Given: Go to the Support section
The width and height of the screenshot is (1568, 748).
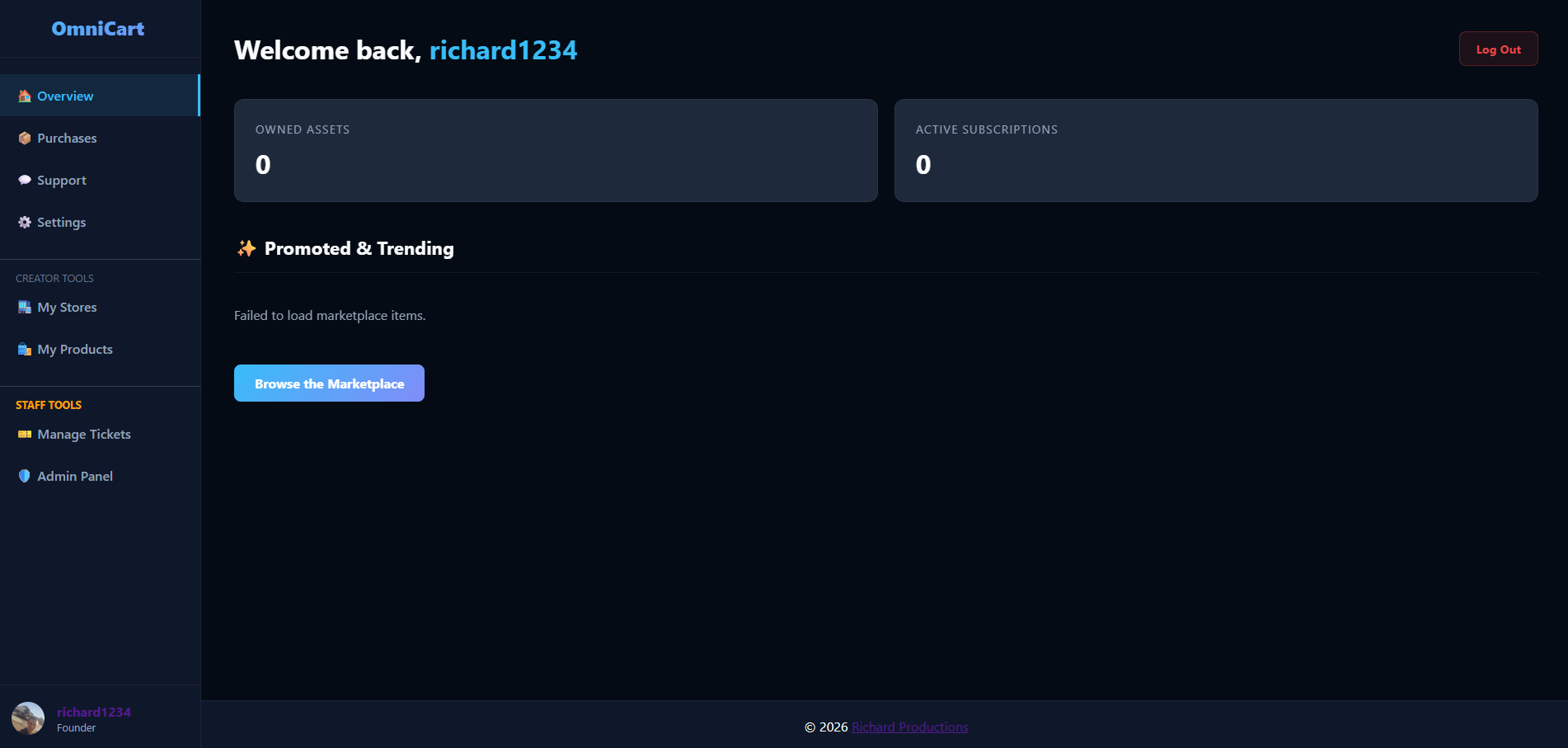Looking at the screenshot, I should point(62,181).
